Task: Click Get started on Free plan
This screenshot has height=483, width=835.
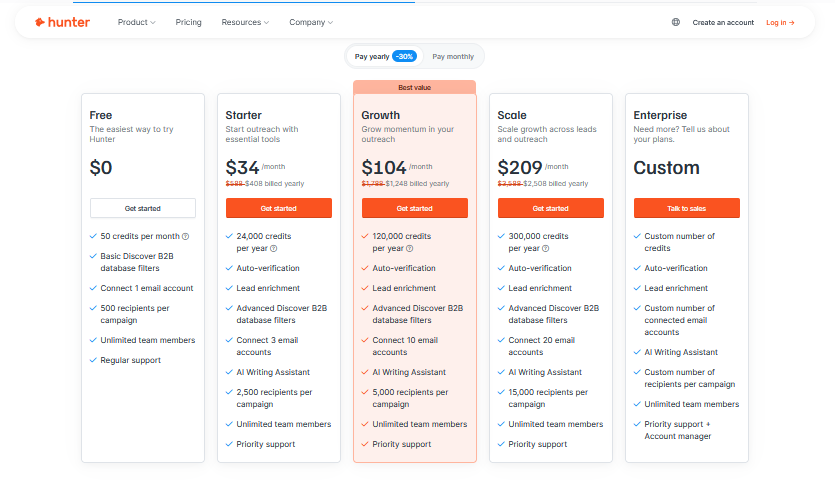Action: pos(143,208)
